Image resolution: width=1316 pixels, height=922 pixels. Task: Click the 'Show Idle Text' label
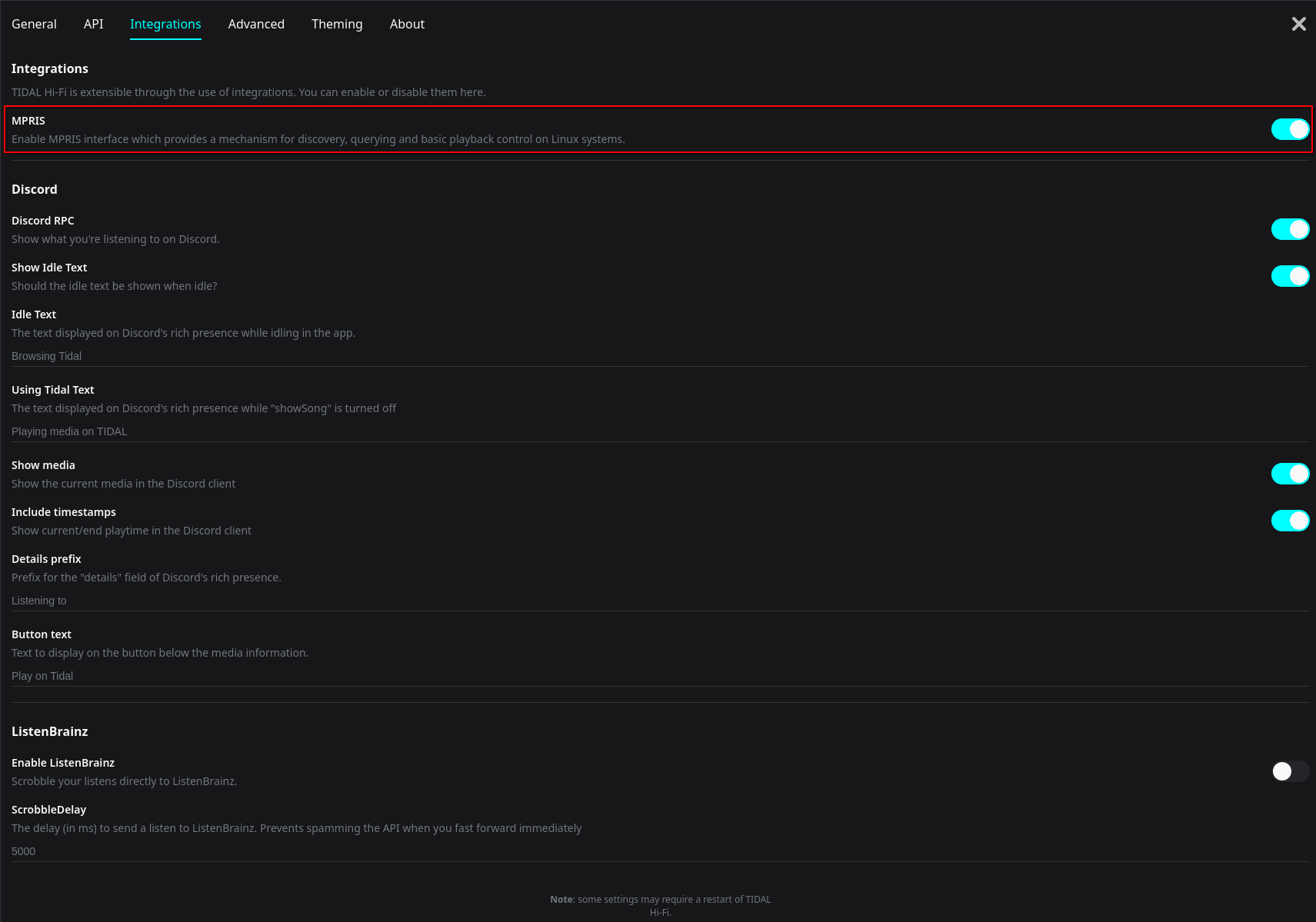click(49, 268)
